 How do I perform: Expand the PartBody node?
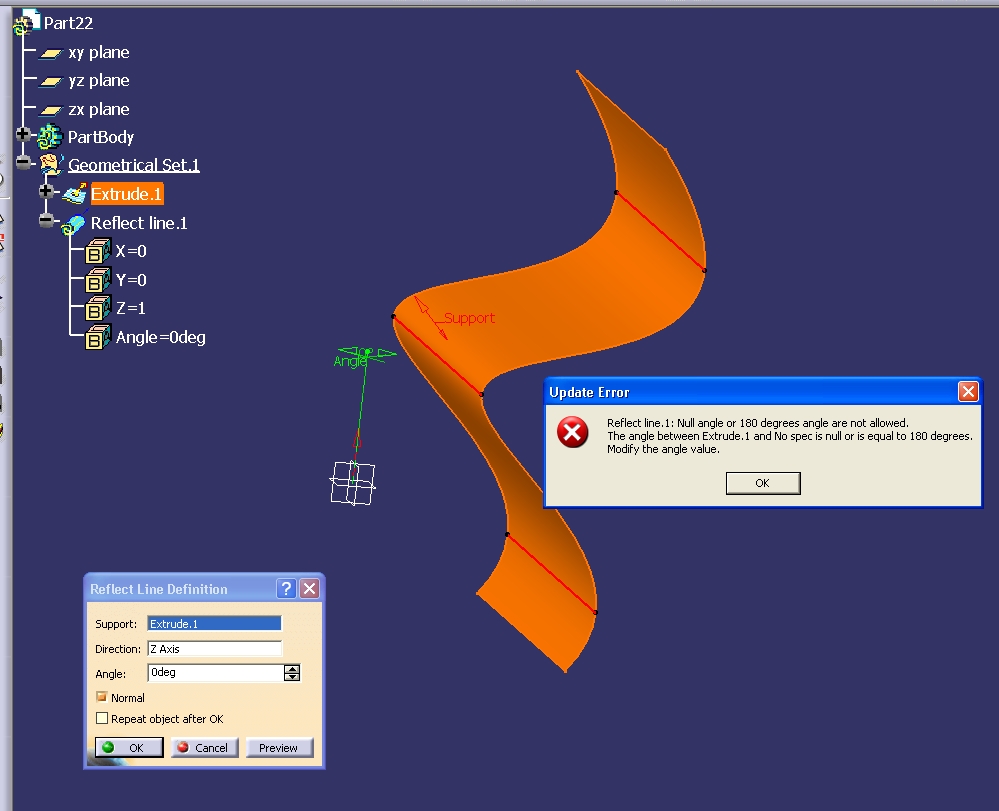(x=23, y=134)
